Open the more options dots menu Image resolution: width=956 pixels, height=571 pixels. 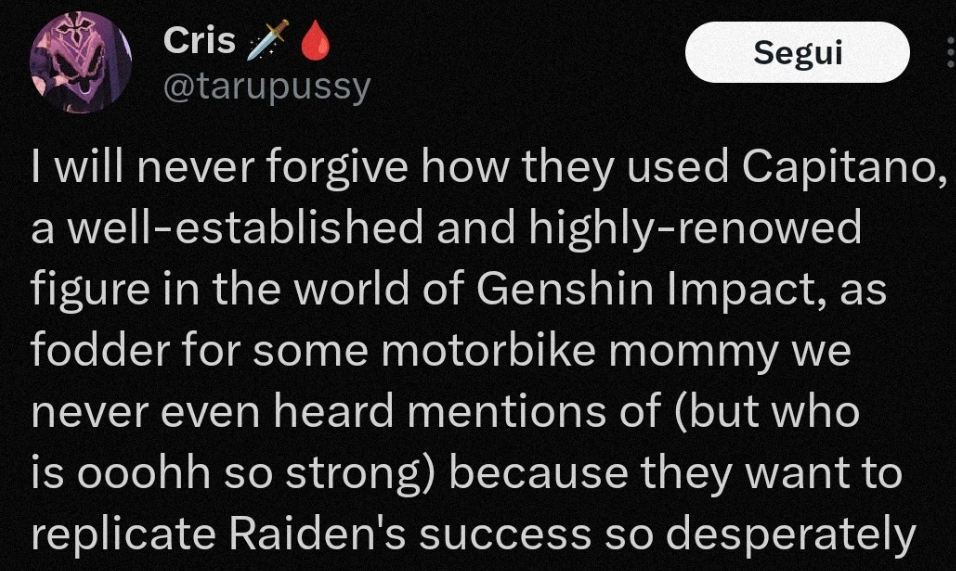(949, 52)
